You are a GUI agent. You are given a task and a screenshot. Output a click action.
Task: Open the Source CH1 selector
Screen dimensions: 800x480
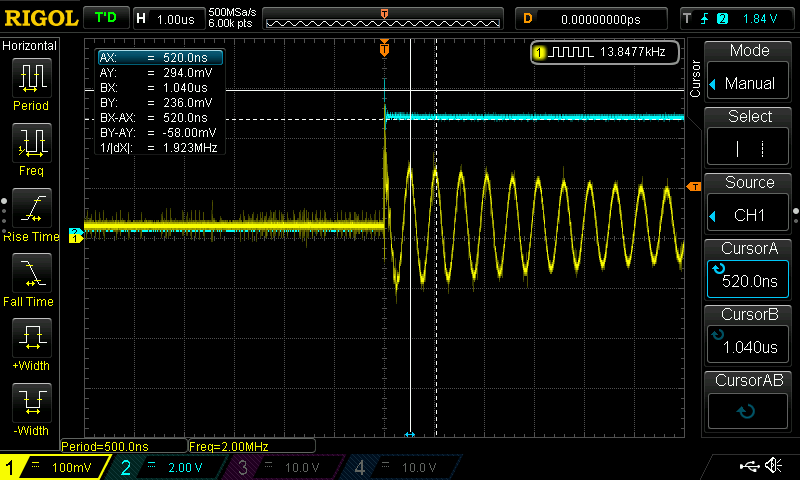[x=749, y=203]
